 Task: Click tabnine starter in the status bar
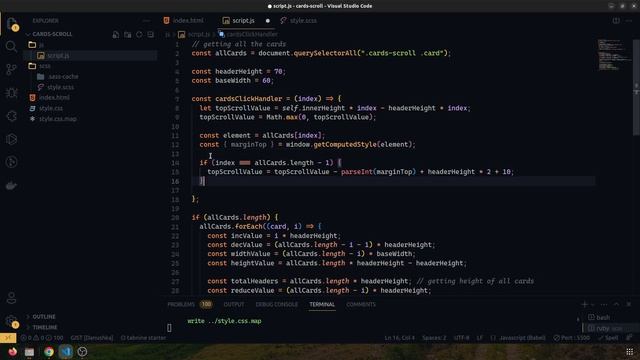tap(143, 338)
